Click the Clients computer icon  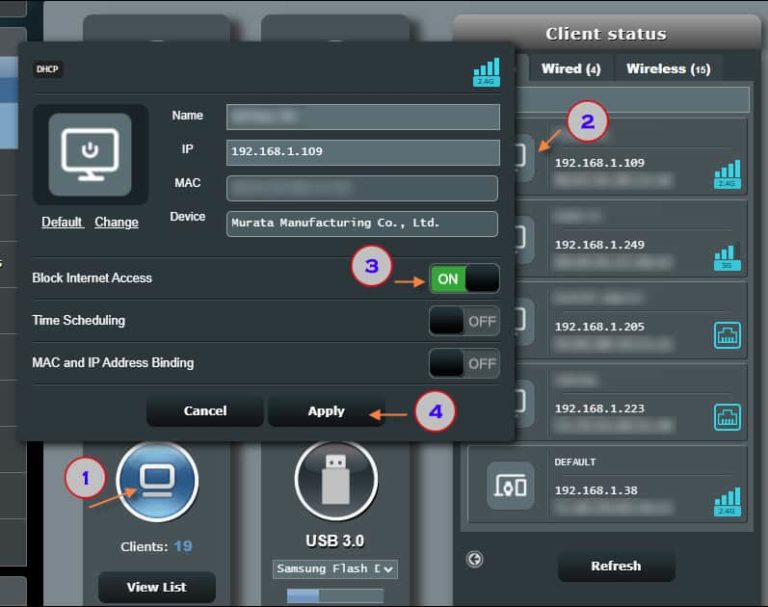pyautogui.click(x=157, y=481)
